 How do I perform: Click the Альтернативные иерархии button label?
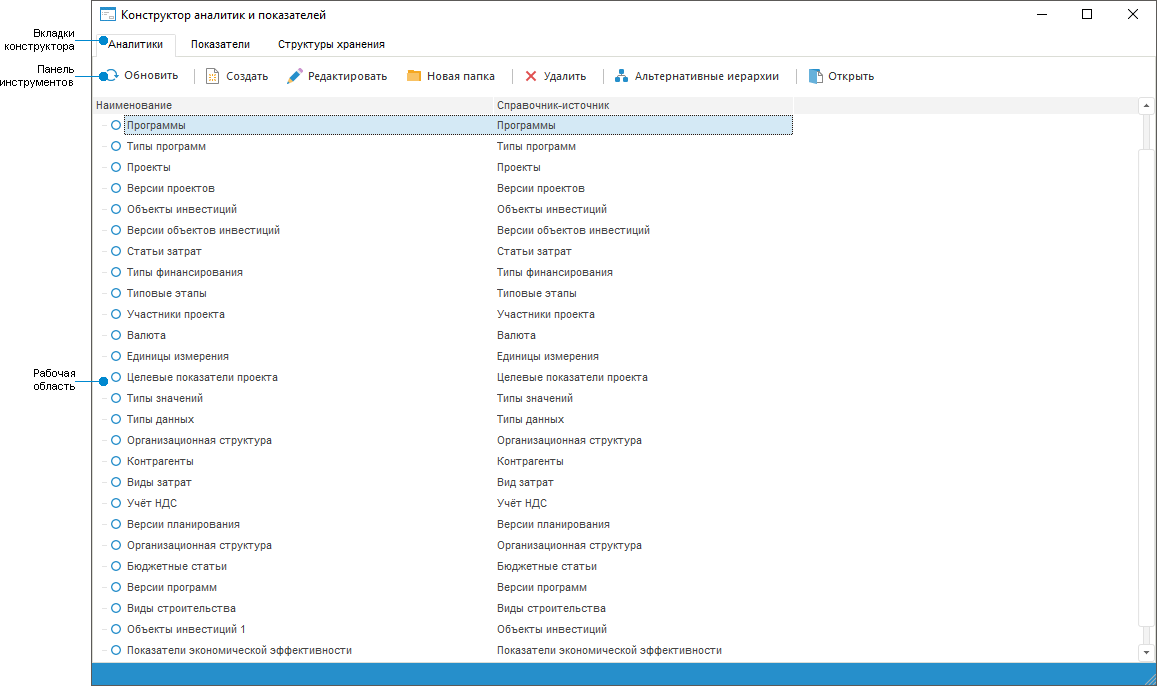[707, 76]
